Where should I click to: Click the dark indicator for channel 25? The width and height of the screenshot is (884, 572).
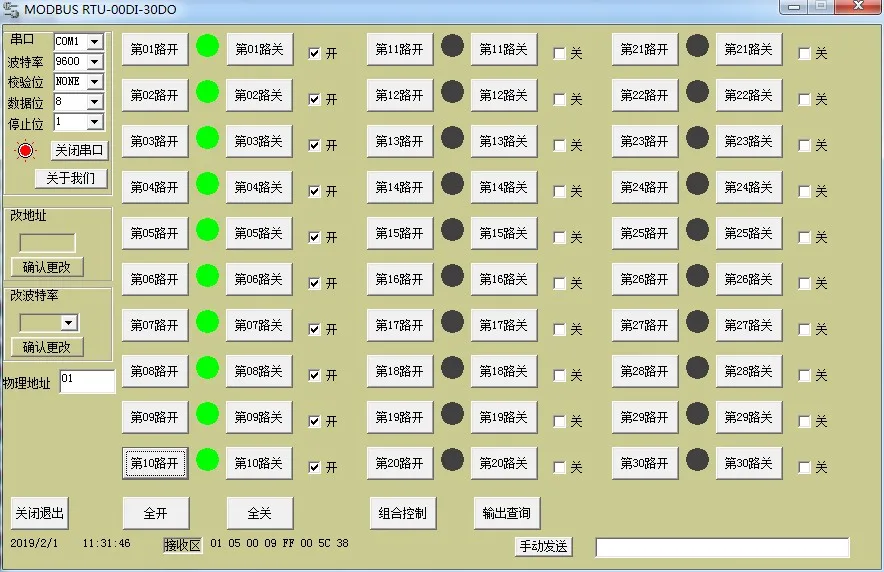pos(697,229)
